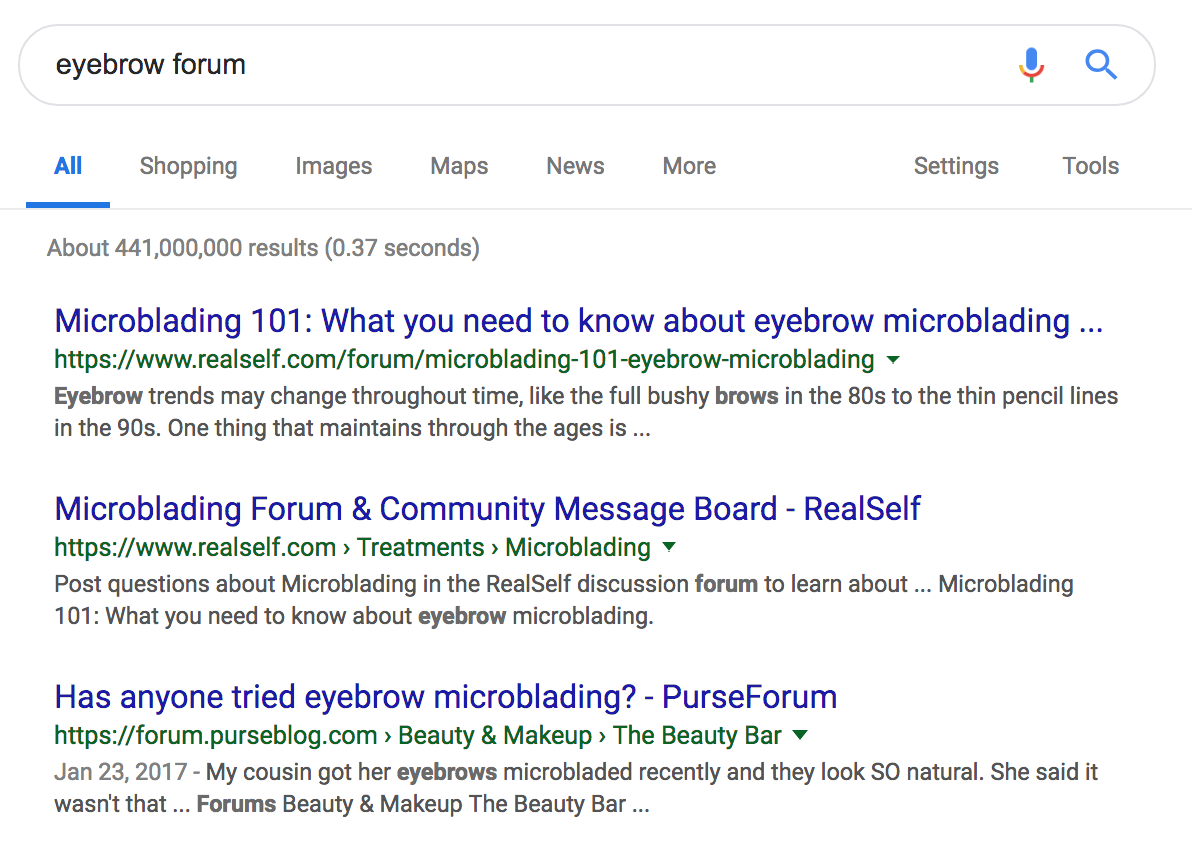Viewport: 1192px width, 854px height.
Task: Click the realself.com forum microblading-101 URL
Action: (464, 359)
